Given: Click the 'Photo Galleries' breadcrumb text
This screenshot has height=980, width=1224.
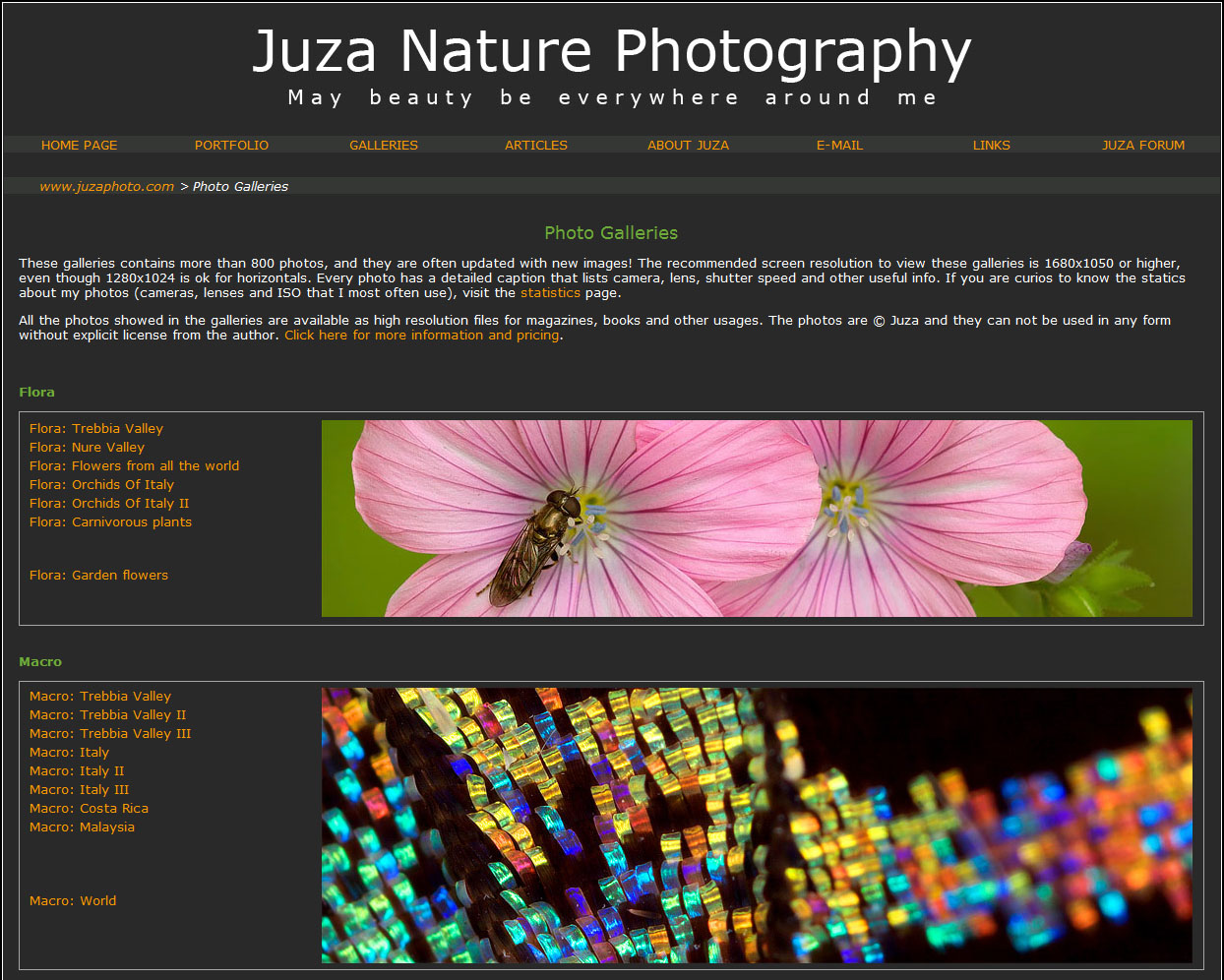Looking at the screenshot, I should pos(240,186).
